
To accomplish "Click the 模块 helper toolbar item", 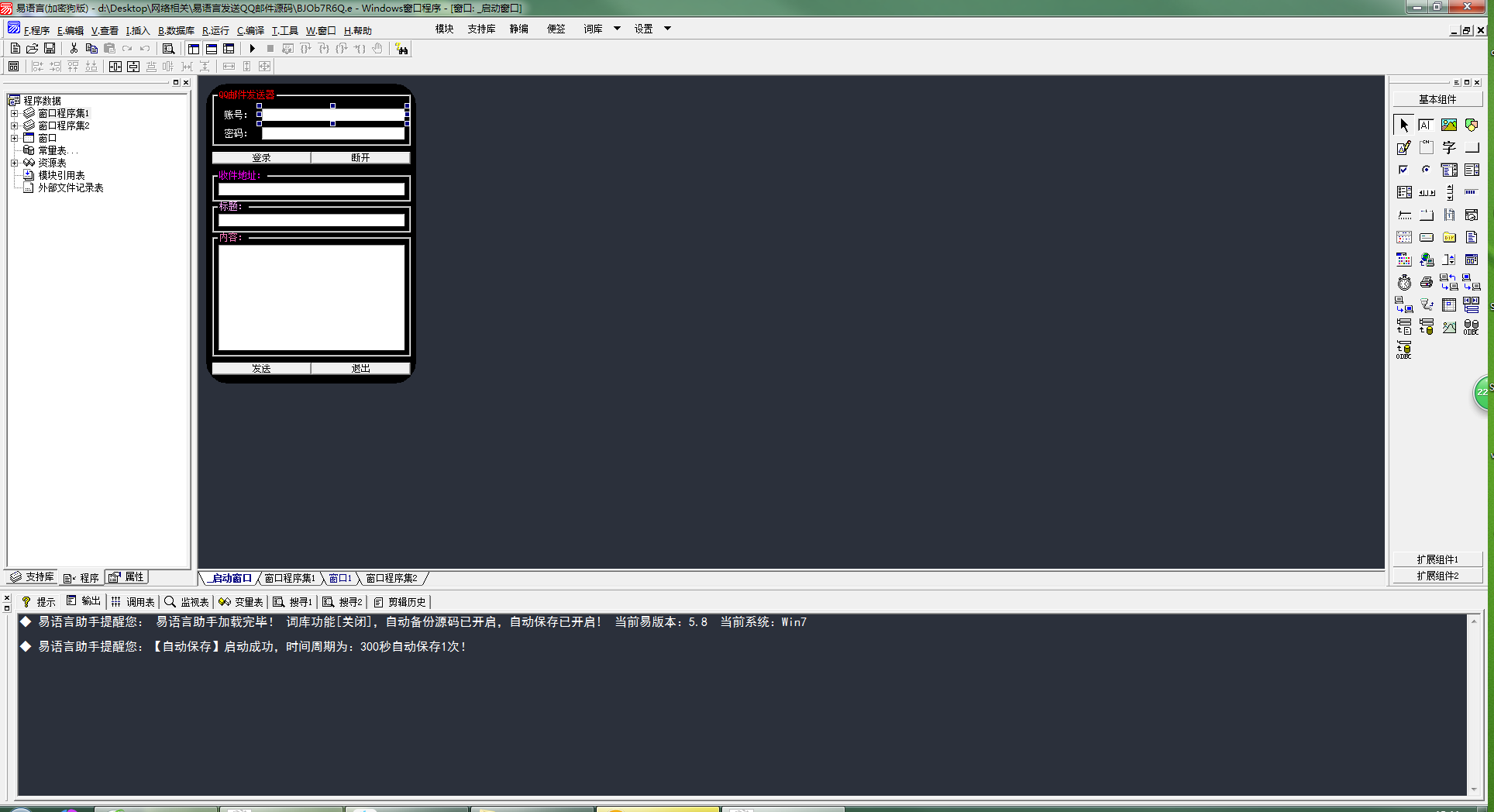I will (444, 29).
